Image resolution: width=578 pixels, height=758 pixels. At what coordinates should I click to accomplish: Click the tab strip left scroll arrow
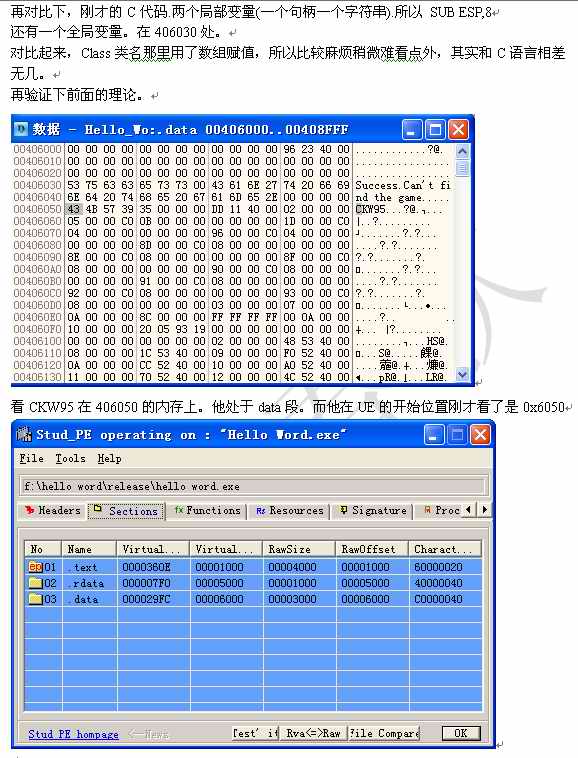(x=468, y=510)
